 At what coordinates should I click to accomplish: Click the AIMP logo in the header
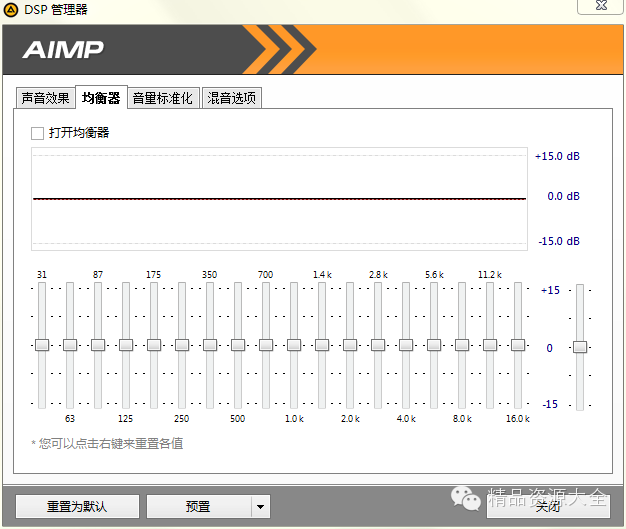tap(63, 50)
